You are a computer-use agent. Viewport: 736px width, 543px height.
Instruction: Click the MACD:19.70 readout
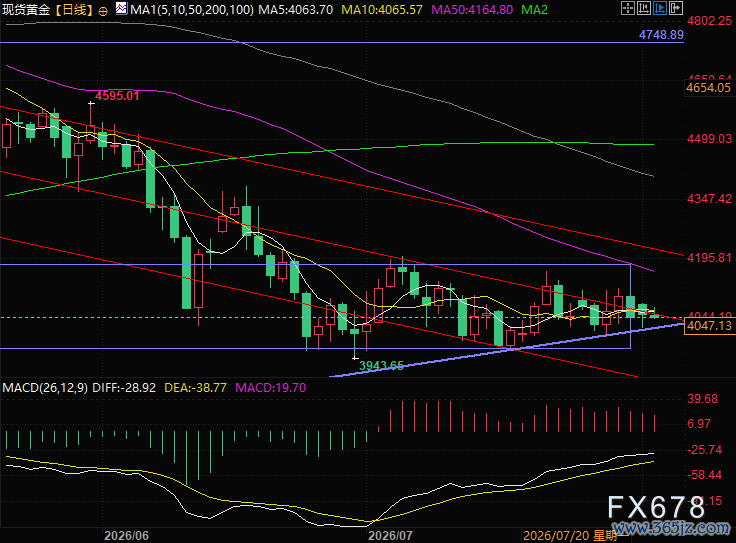pyautogui.click(x=270, y=388)
